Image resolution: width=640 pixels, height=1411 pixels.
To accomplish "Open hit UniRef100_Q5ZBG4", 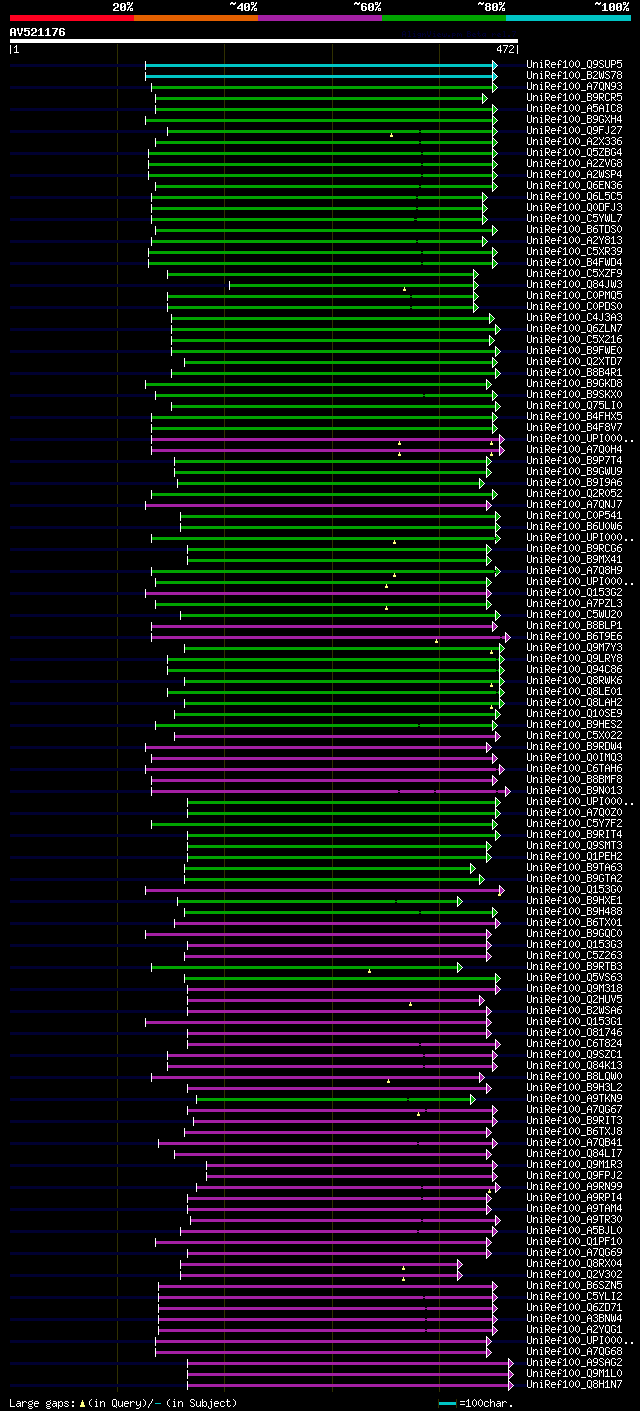I will [x=574, y=153].
